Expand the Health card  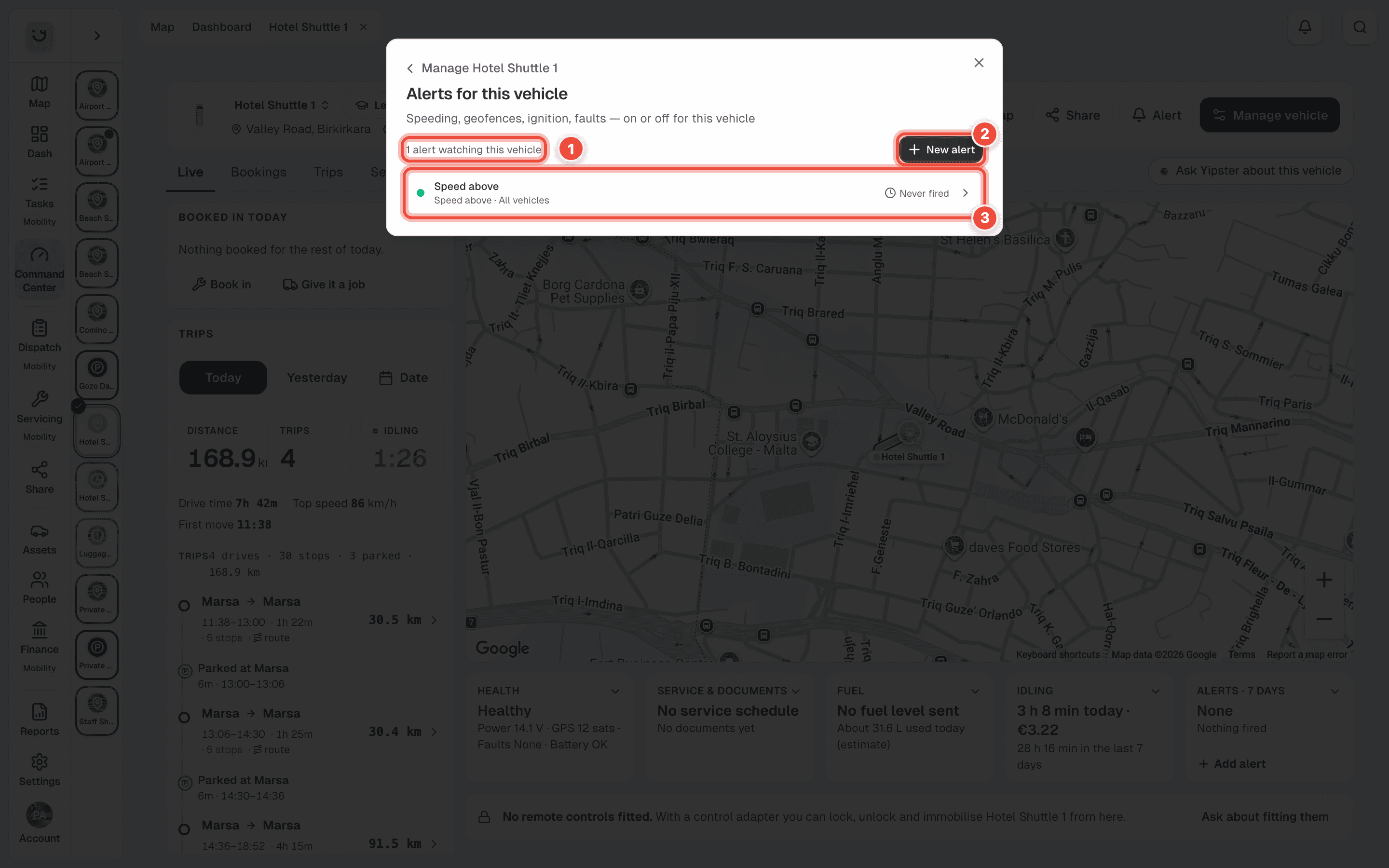615,691
